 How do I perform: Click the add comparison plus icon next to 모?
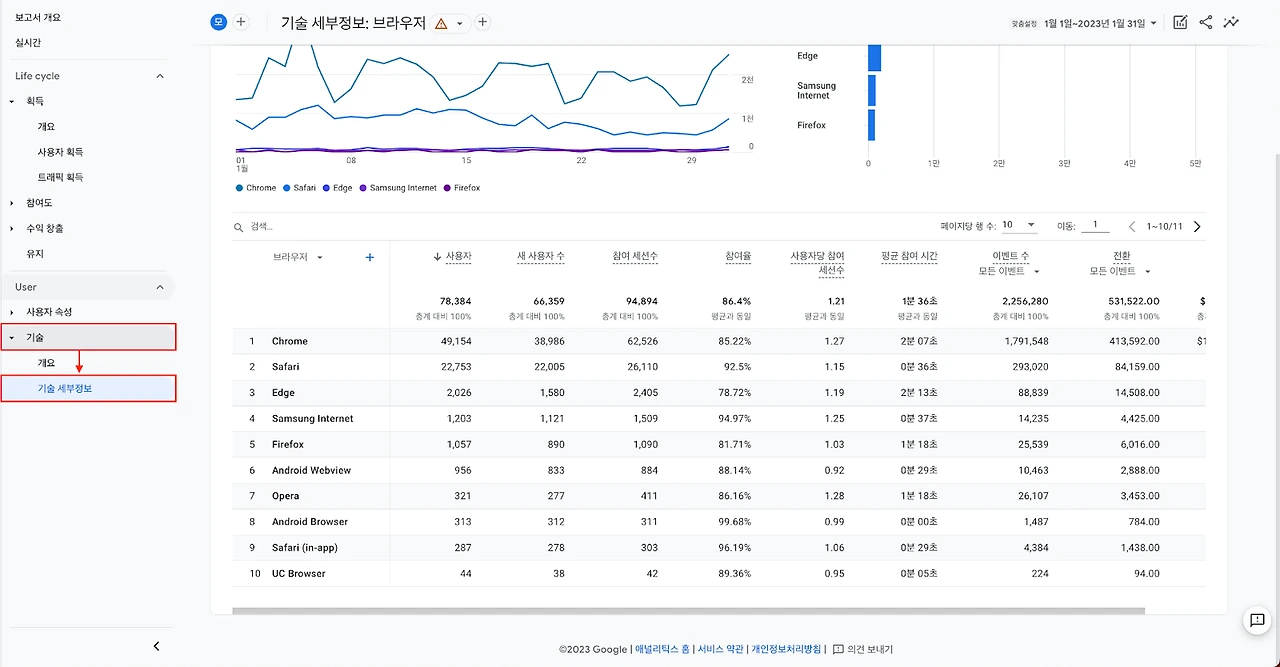click(x=241, y=22)
